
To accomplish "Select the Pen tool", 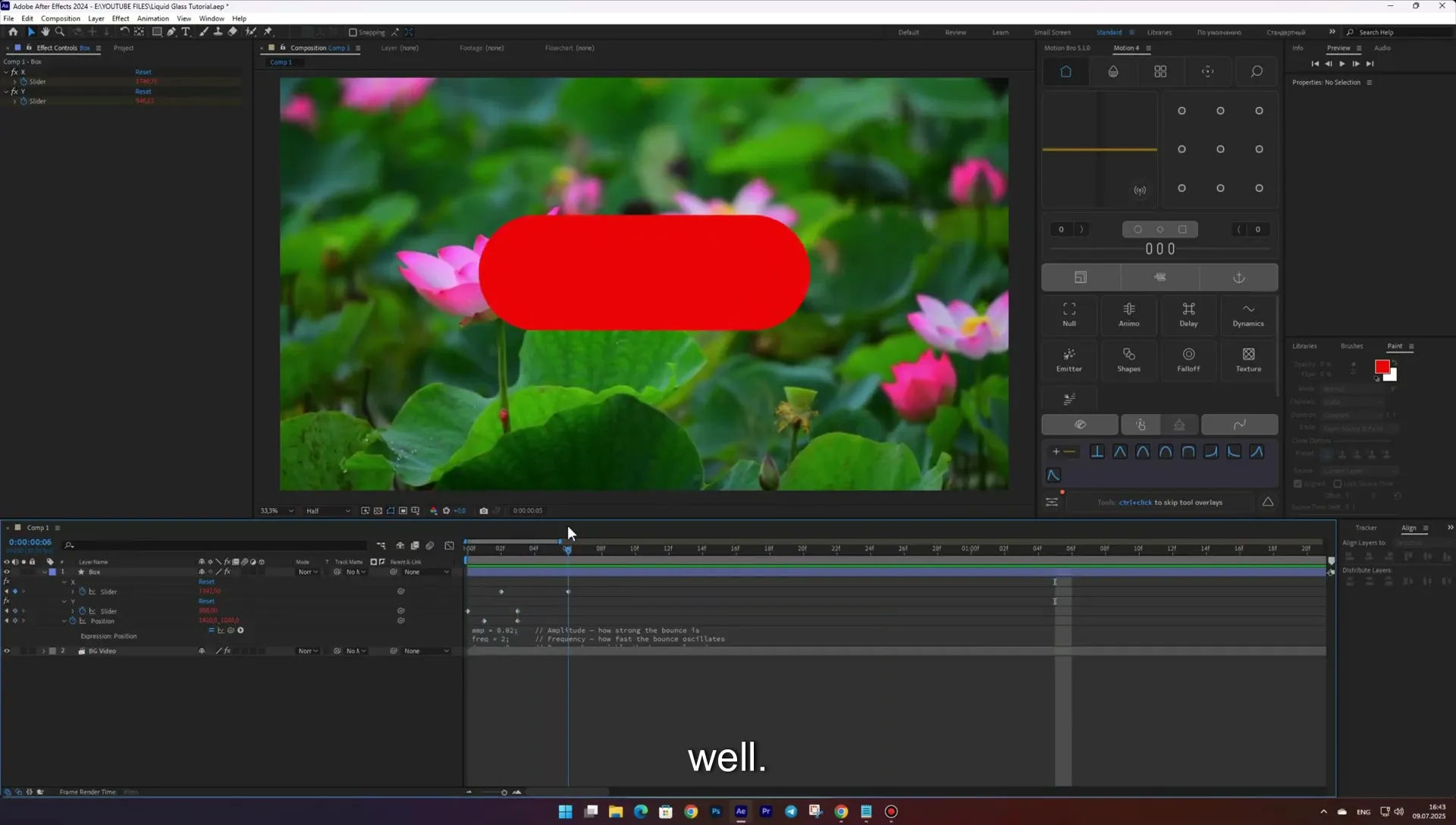I will [171, 32].
